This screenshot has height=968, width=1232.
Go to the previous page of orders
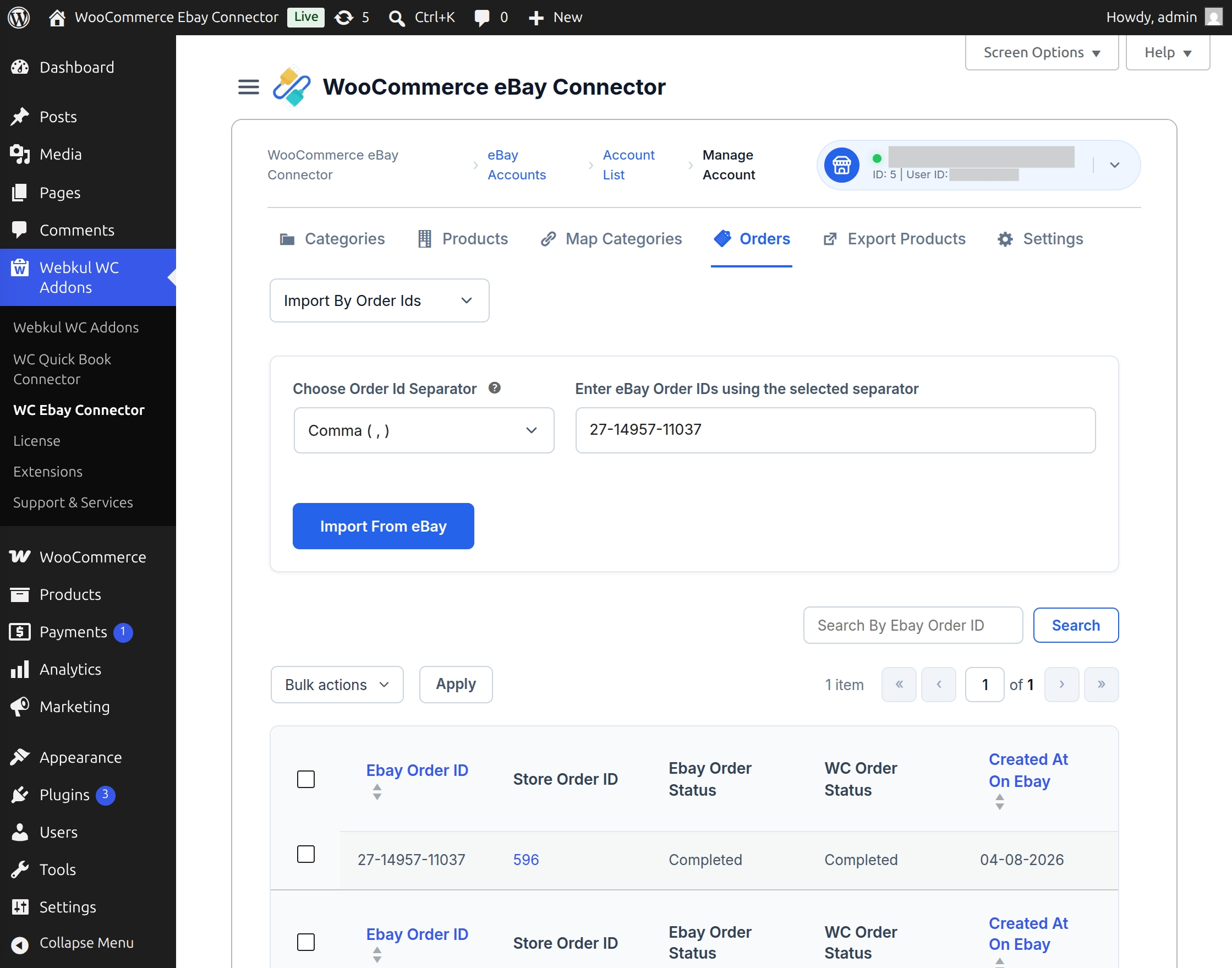(x=939, y=685)
